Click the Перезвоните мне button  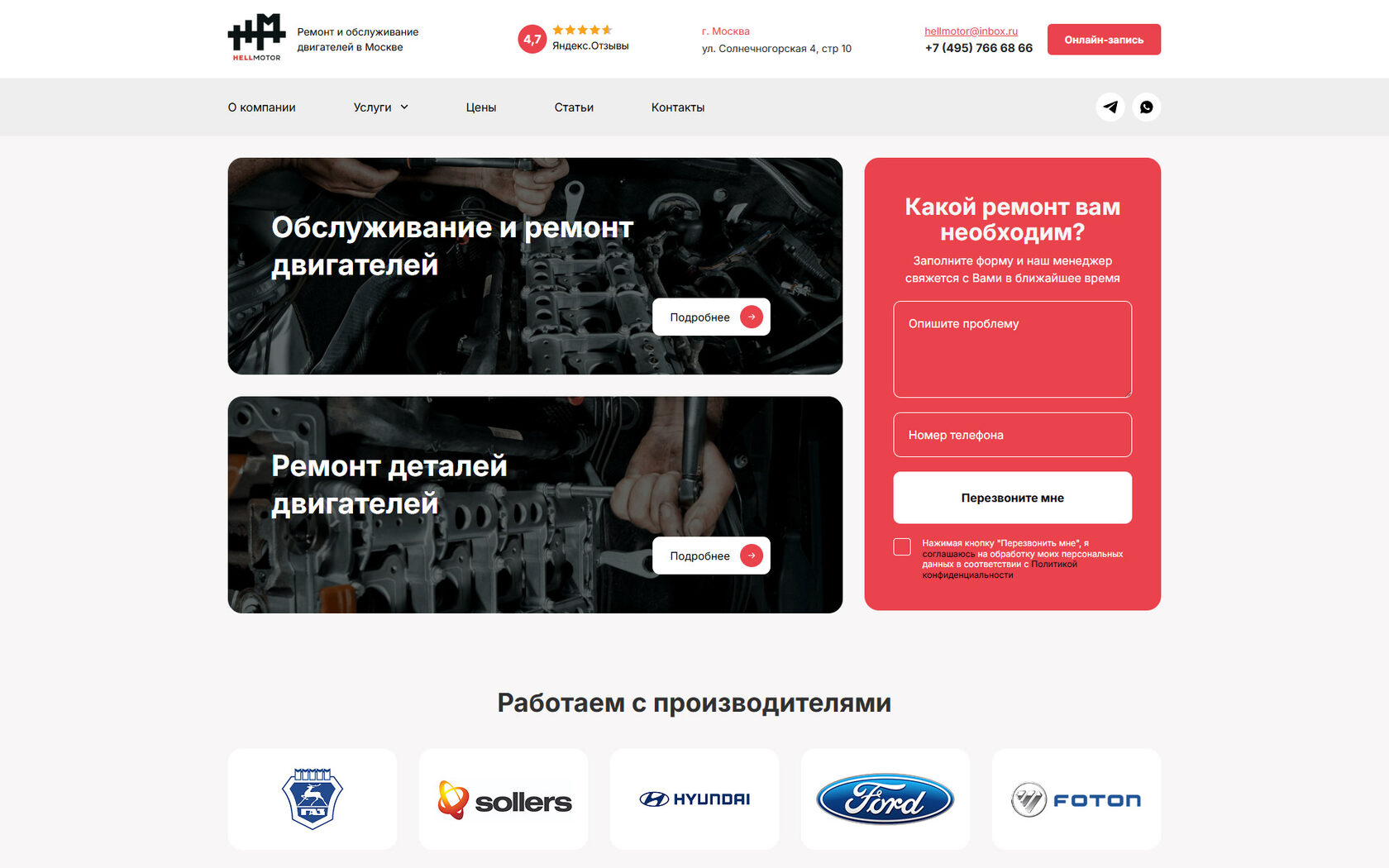[1013, 498]
